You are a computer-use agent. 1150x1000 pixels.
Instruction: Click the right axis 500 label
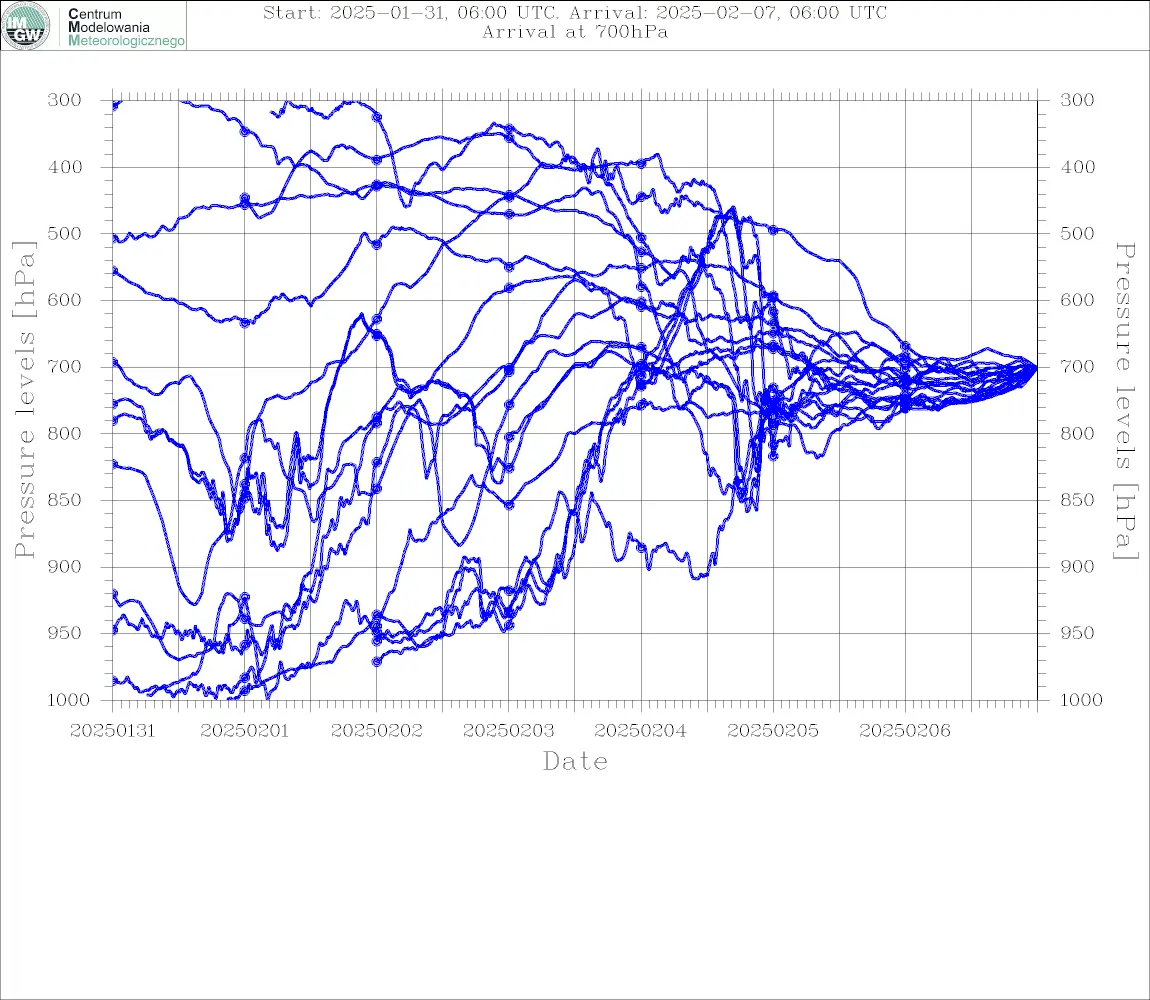[1077, 233]
